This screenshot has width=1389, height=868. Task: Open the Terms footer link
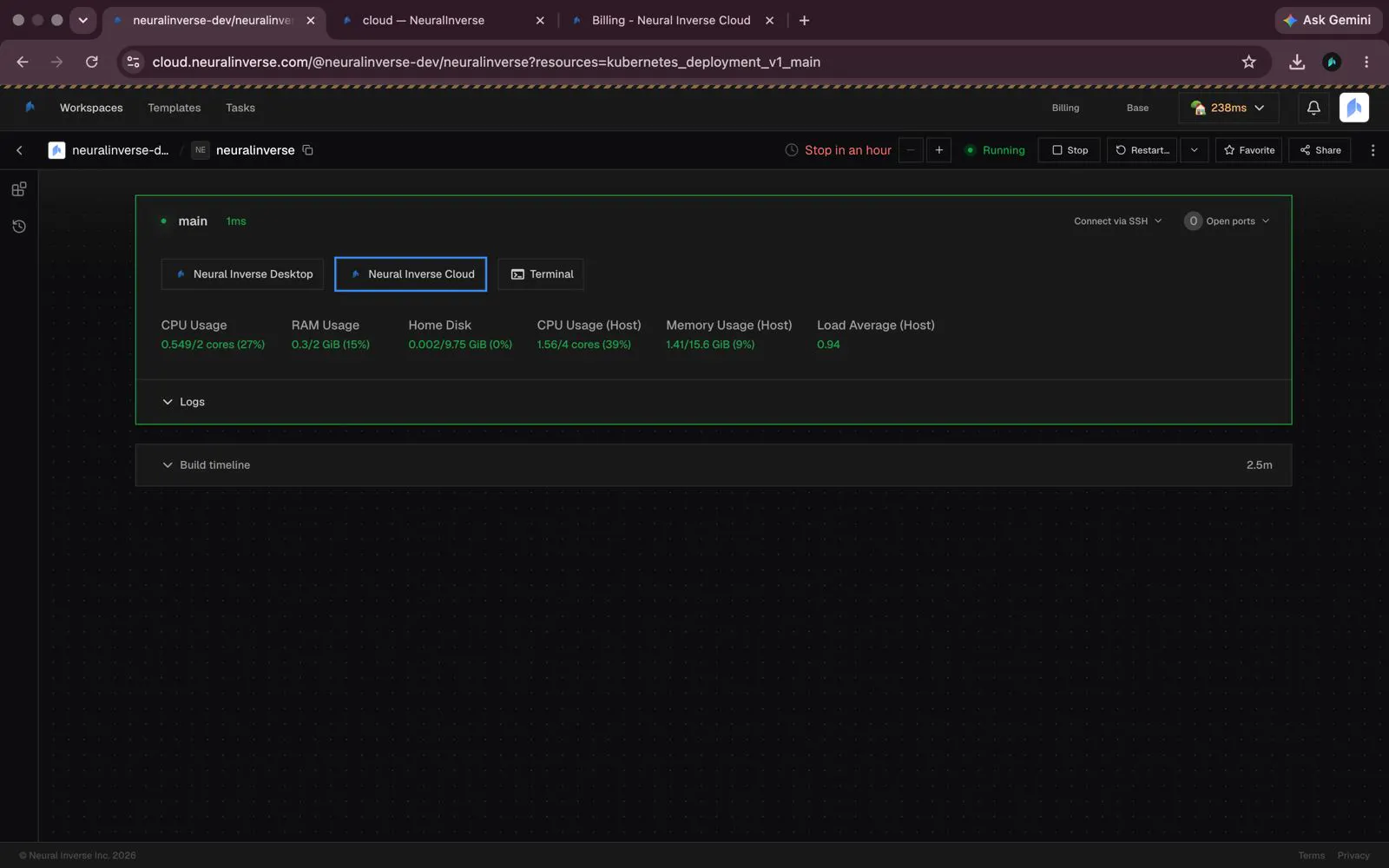coord(1311,856)
